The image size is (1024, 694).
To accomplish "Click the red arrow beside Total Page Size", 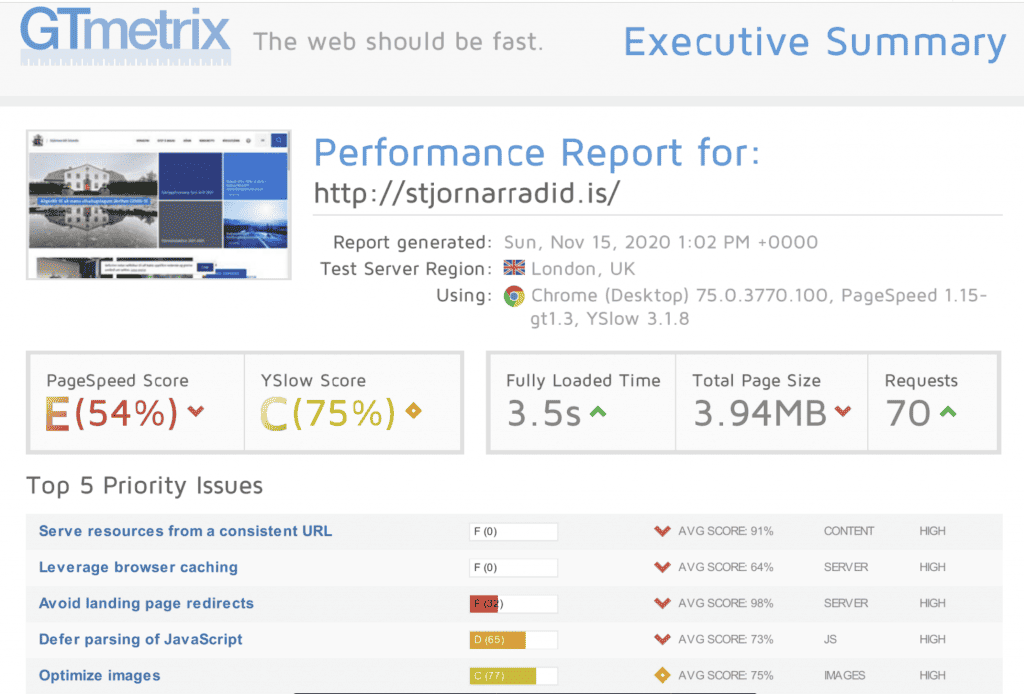I will click(843, 412).
